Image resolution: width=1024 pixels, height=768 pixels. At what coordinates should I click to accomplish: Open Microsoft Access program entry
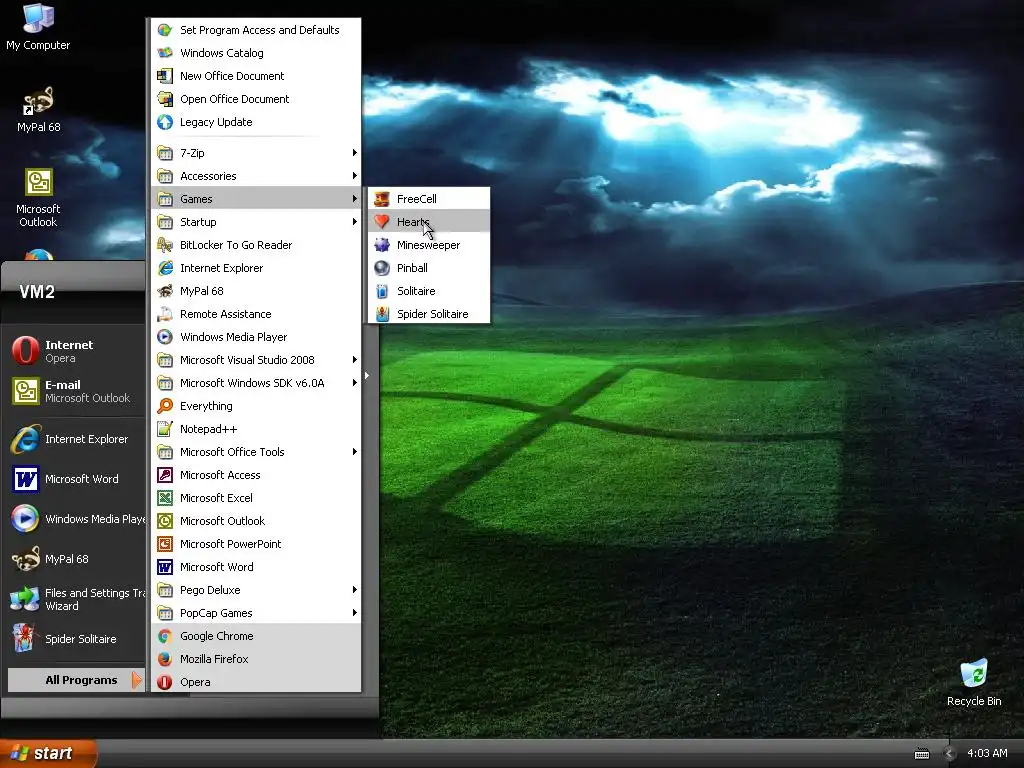coord(256,475)
